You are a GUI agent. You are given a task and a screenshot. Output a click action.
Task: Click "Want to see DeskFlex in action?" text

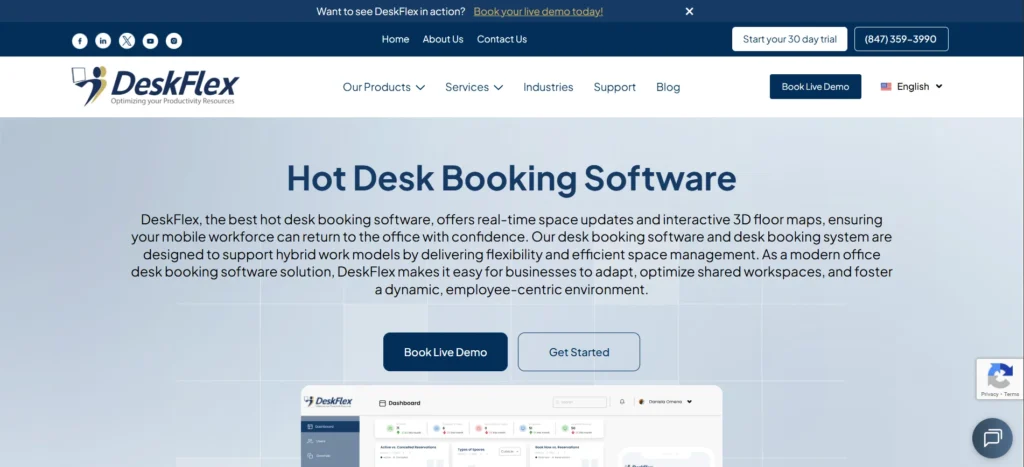[x=391, y=11]
